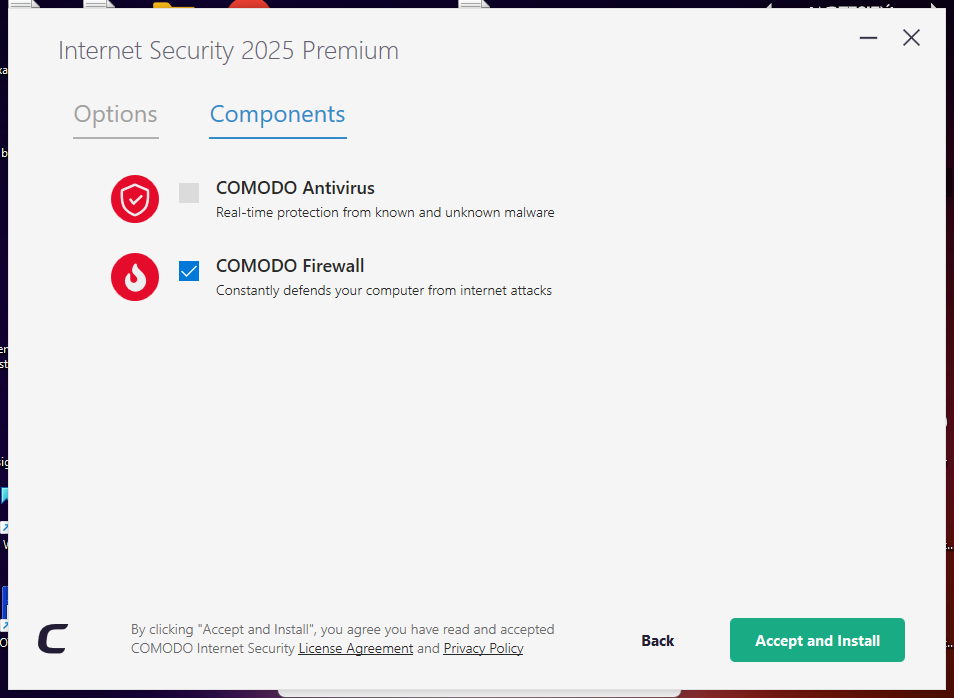Image resolution: width=954 pixels, height=698 pixels.
Task: Select the Components tab
Action: click(x=278, y=115)
